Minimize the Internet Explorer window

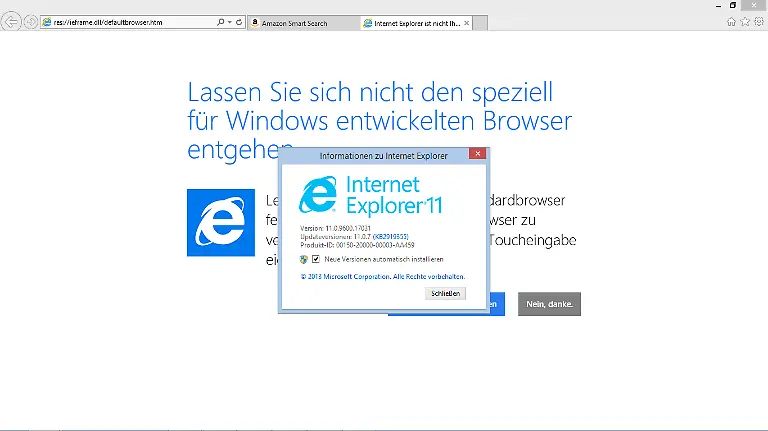[718, 6]
